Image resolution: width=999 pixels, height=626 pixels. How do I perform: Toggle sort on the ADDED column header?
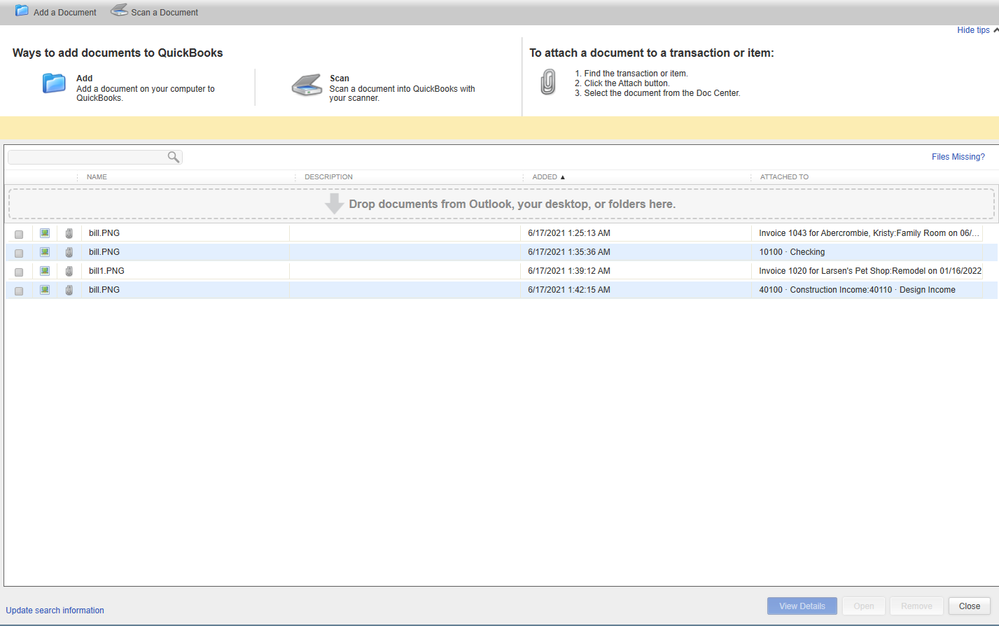click(x=548, y=177)
